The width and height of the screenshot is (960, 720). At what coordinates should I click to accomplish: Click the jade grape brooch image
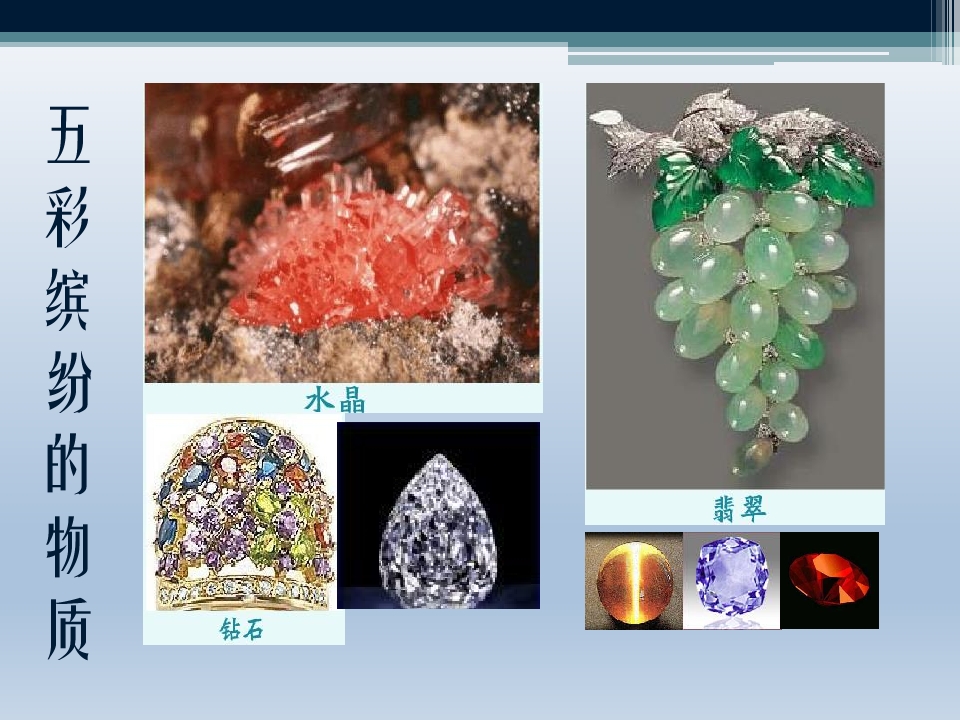tap(735, 285)
